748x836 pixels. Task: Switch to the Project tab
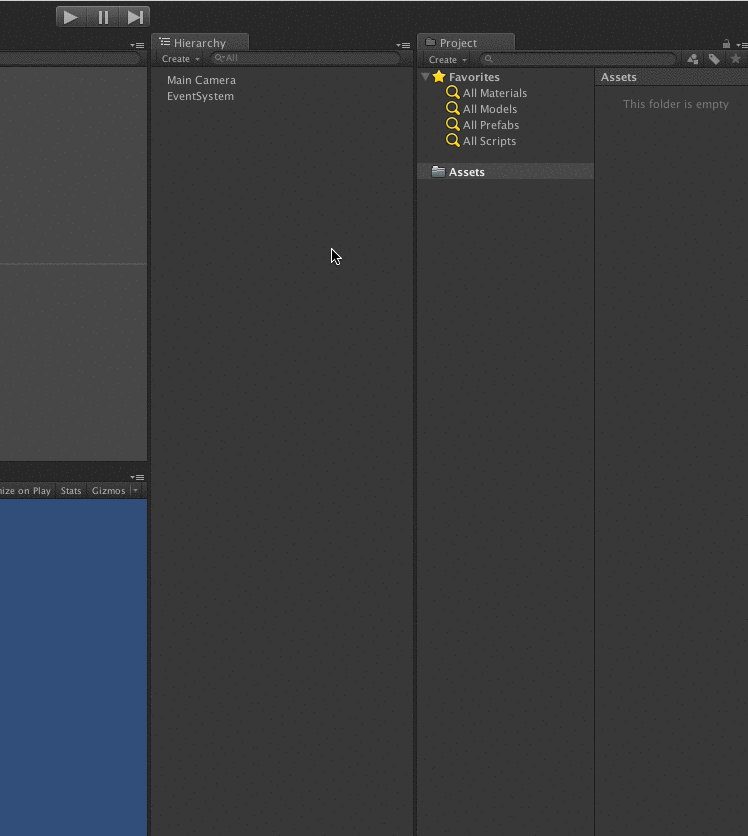(458, 43)
